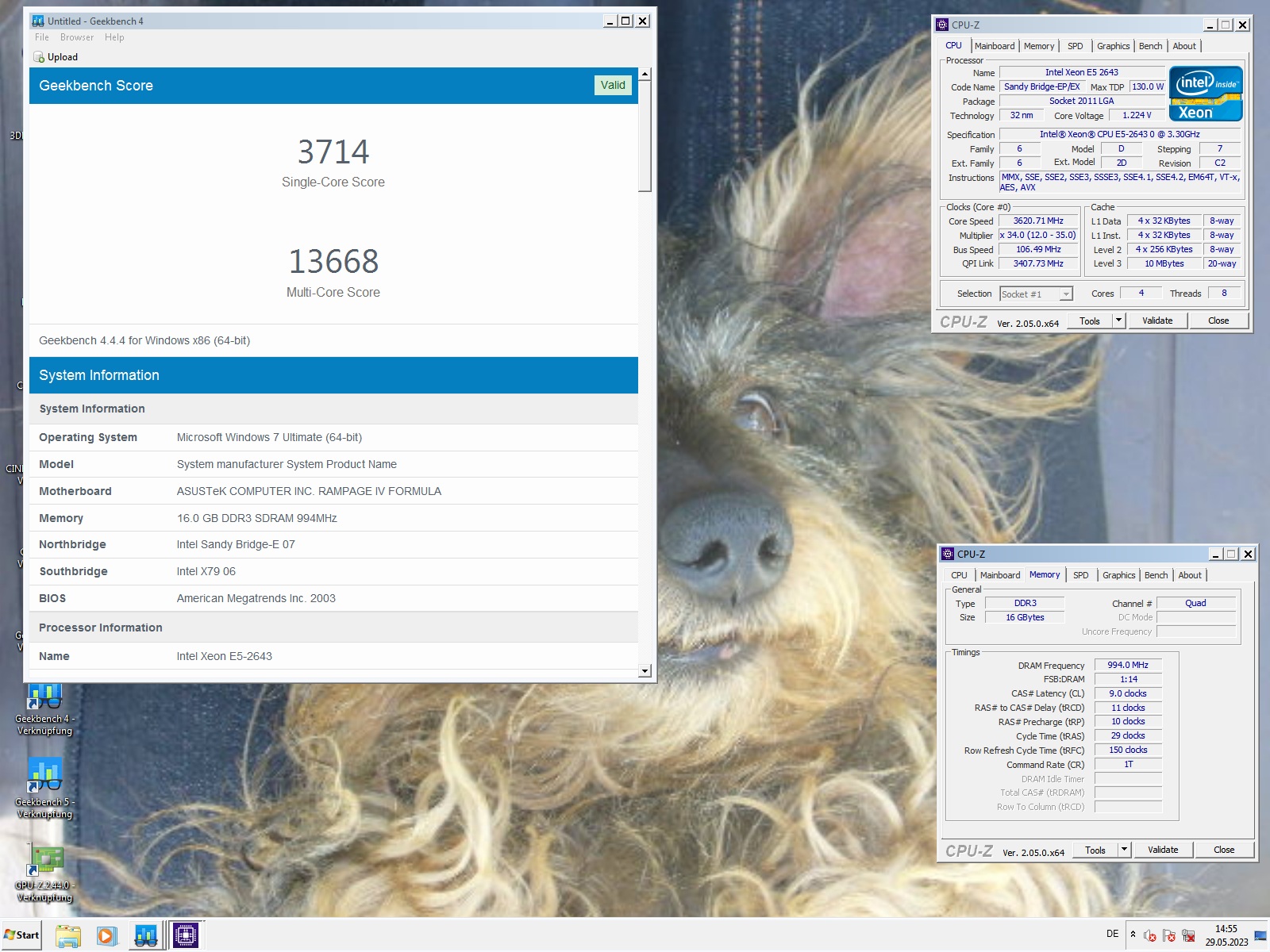Switch to CPU-Z in the taskbar
Screen dimensions: 1270x952
[186, 935]
